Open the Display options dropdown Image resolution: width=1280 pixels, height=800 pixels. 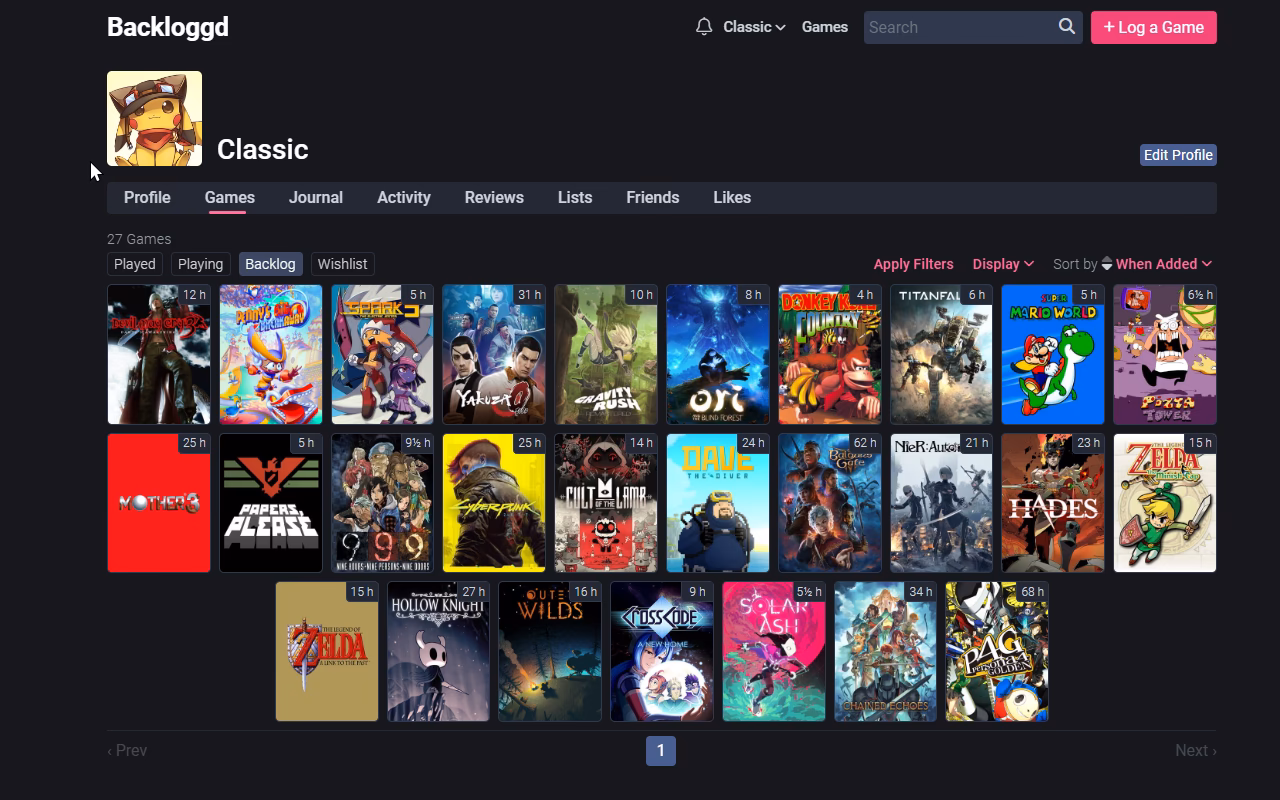1003,264
